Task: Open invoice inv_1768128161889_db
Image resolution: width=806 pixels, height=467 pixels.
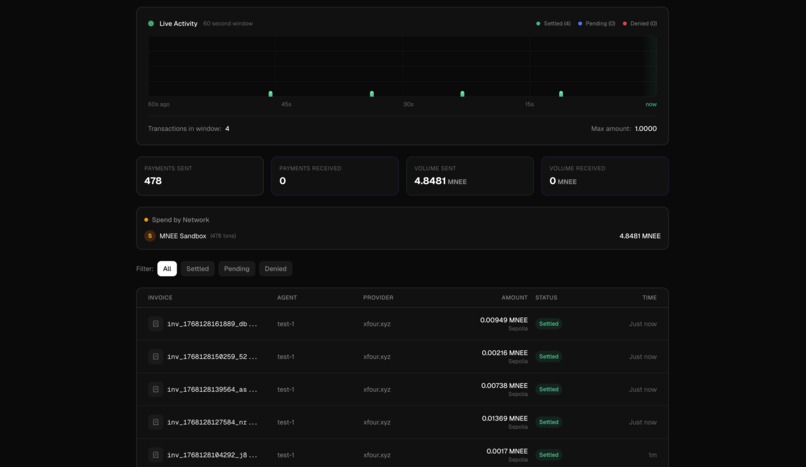Action: coord(212,324)
